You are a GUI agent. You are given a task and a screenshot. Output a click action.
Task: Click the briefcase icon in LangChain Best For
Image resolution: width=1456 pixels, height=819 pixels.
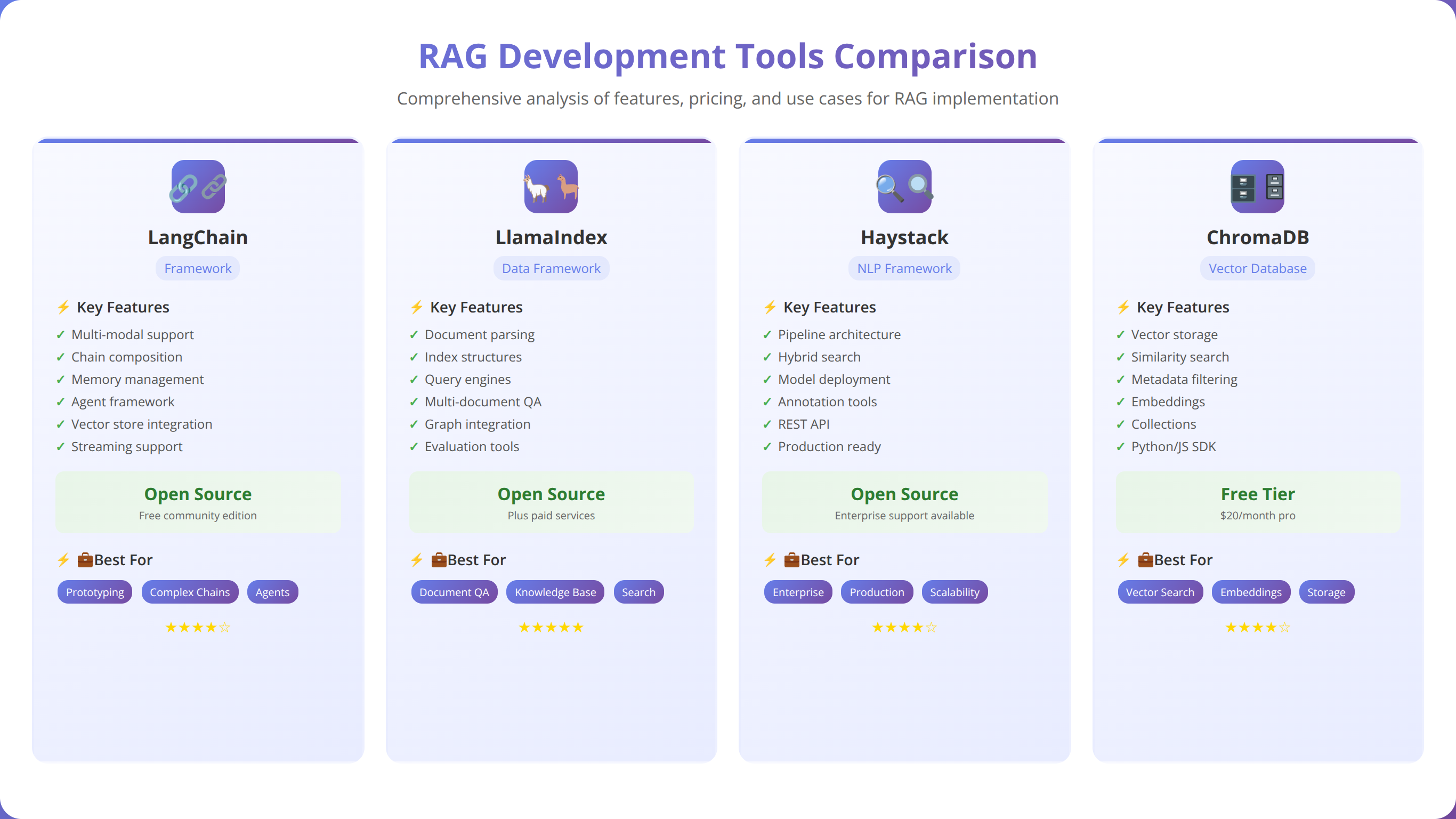click(x=85, y=560)
